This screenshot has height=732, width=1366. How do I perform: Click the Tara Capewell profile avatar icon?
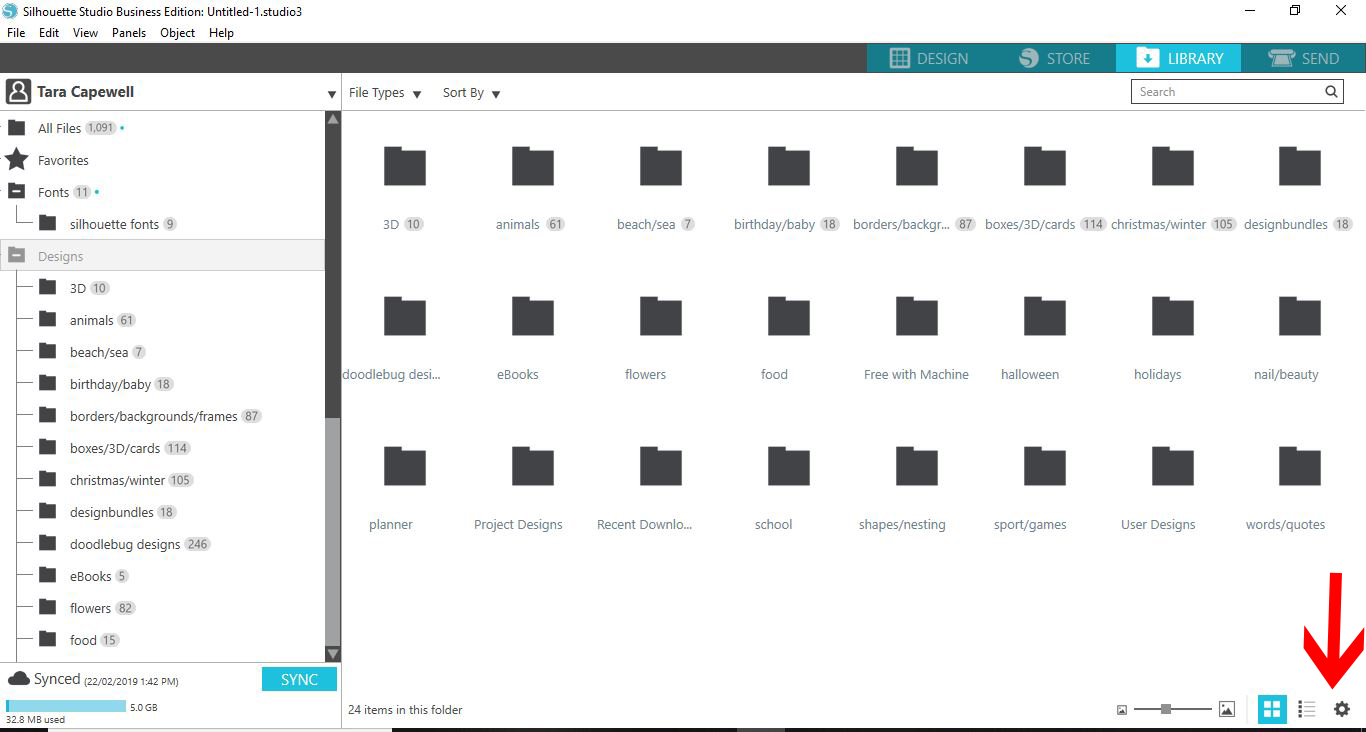point(18,92)
